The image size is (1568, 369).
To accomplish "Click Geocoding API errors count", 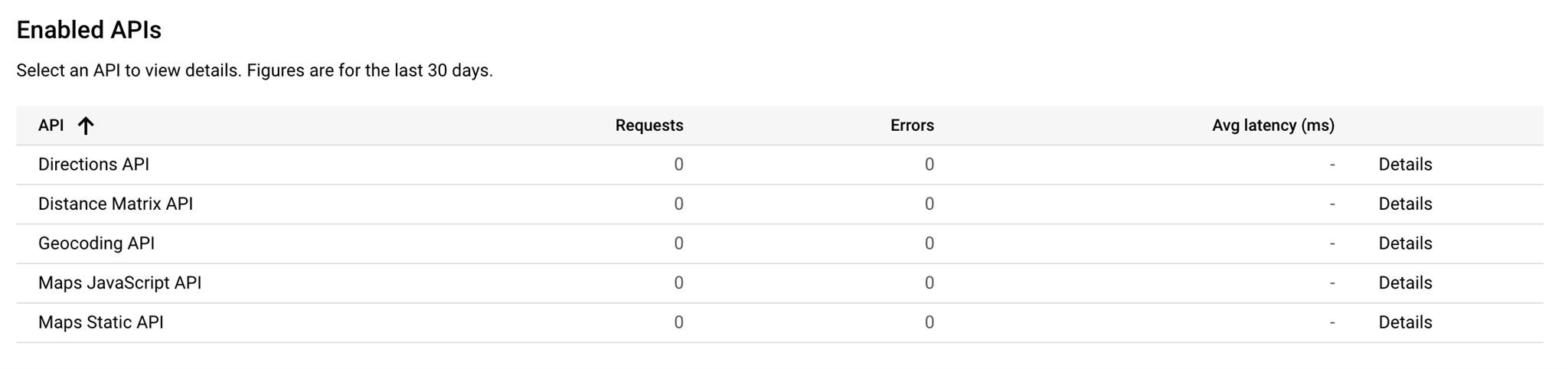I will [929, 243].
